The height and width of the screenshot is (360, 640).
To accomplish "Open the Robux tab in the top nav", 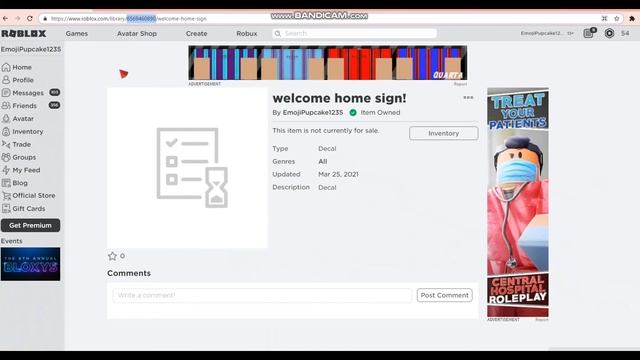I will [x=247, y=33].
